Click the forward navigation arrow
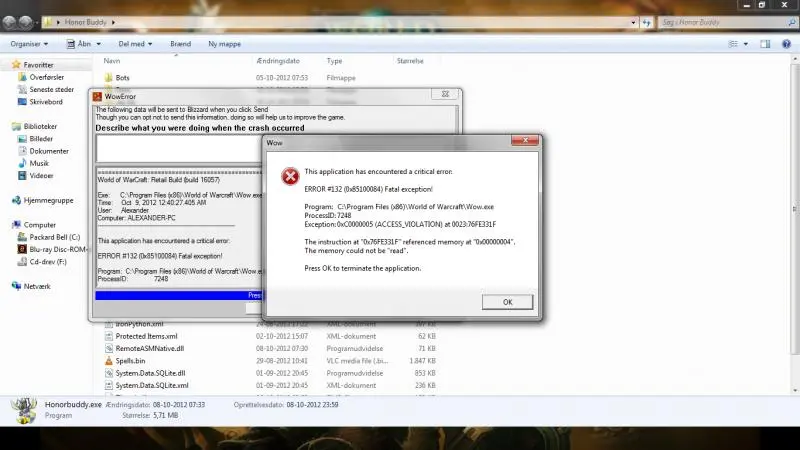800x450 pixels. pos(26,22)
